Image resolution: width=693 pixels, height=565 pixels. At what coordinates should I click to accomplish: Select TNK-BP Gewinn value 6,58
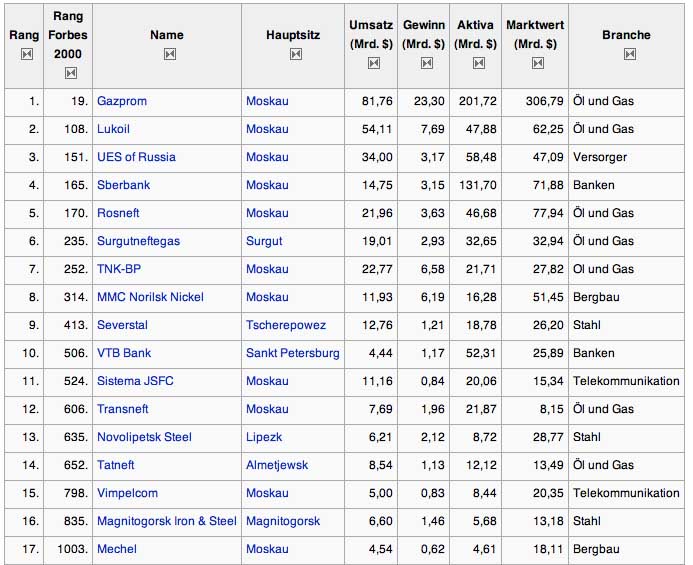tap(432, 269)
